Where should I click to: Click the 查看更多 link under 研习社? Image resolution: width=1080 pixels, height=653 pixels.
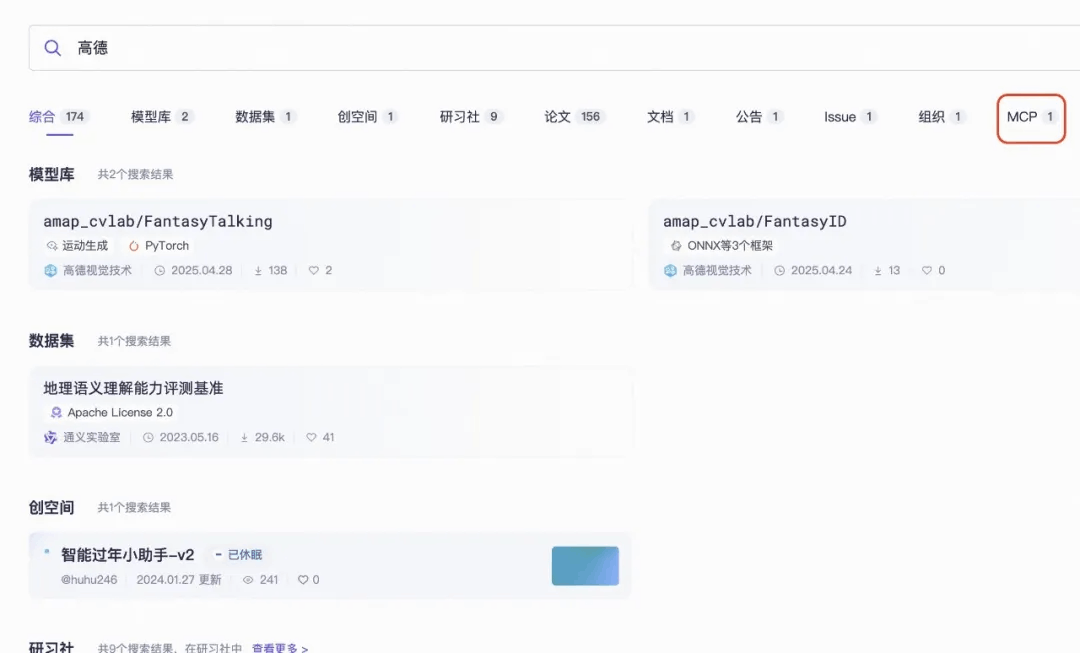[x=280, y=647]
